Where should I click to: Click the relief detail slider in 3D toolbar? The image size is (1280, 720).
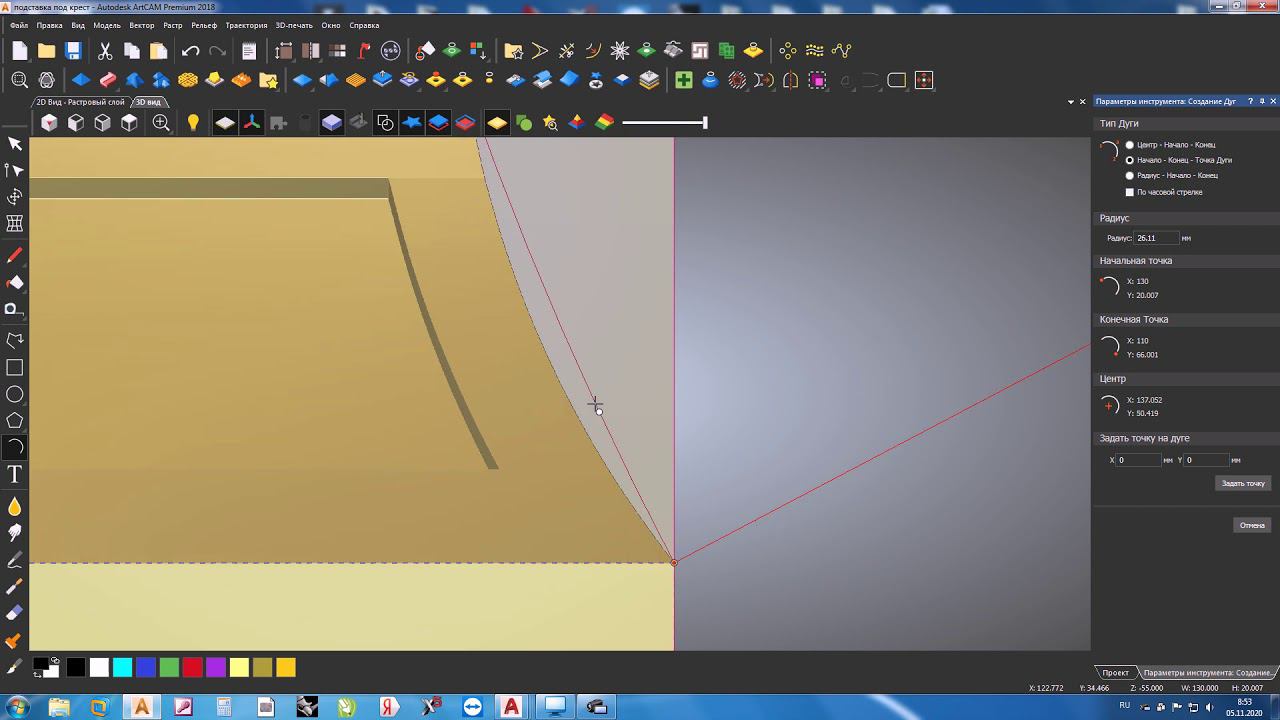tap(664, 123)
